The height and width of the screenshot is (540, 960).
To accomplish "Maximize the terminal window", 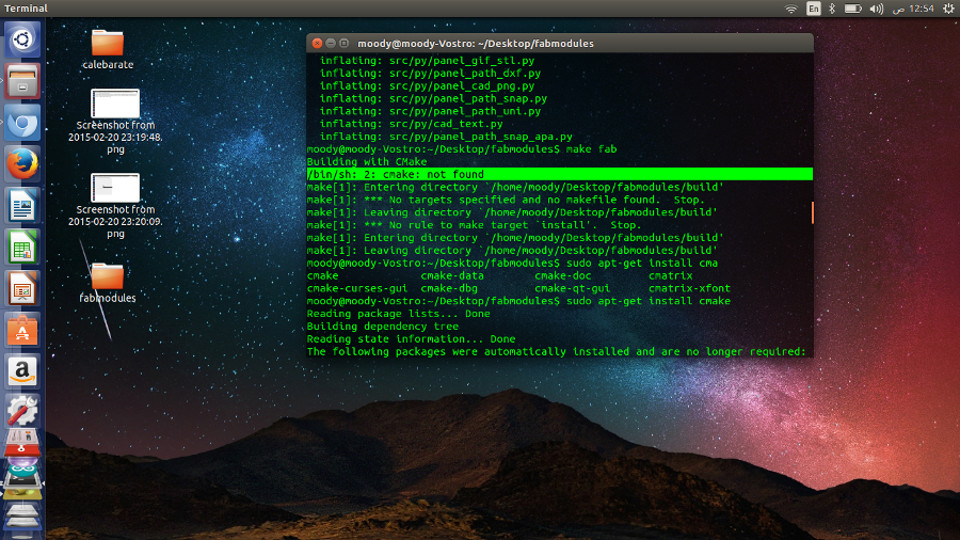I will point(344,43).
